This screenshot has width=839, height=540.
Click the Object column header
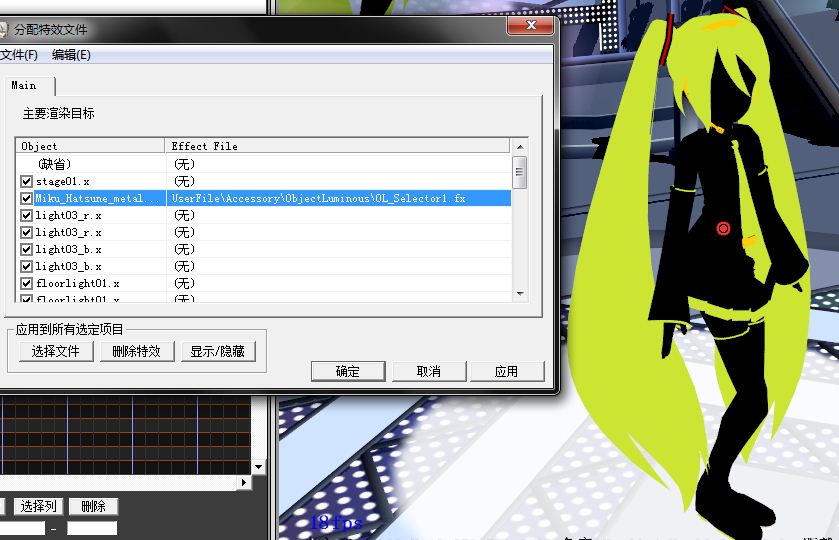click(x=90, y=146)
